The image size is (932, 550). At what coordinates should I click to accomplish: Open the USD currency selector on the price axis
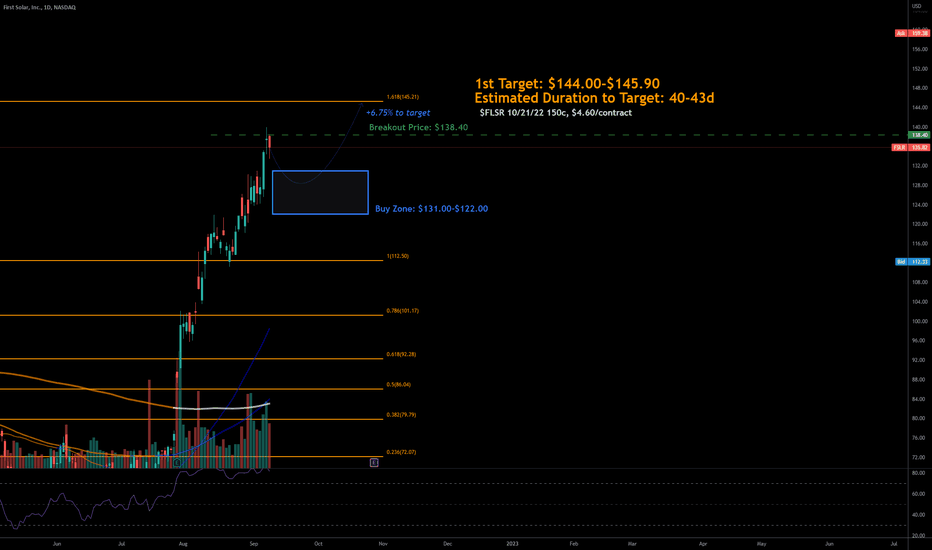point(916,6)
